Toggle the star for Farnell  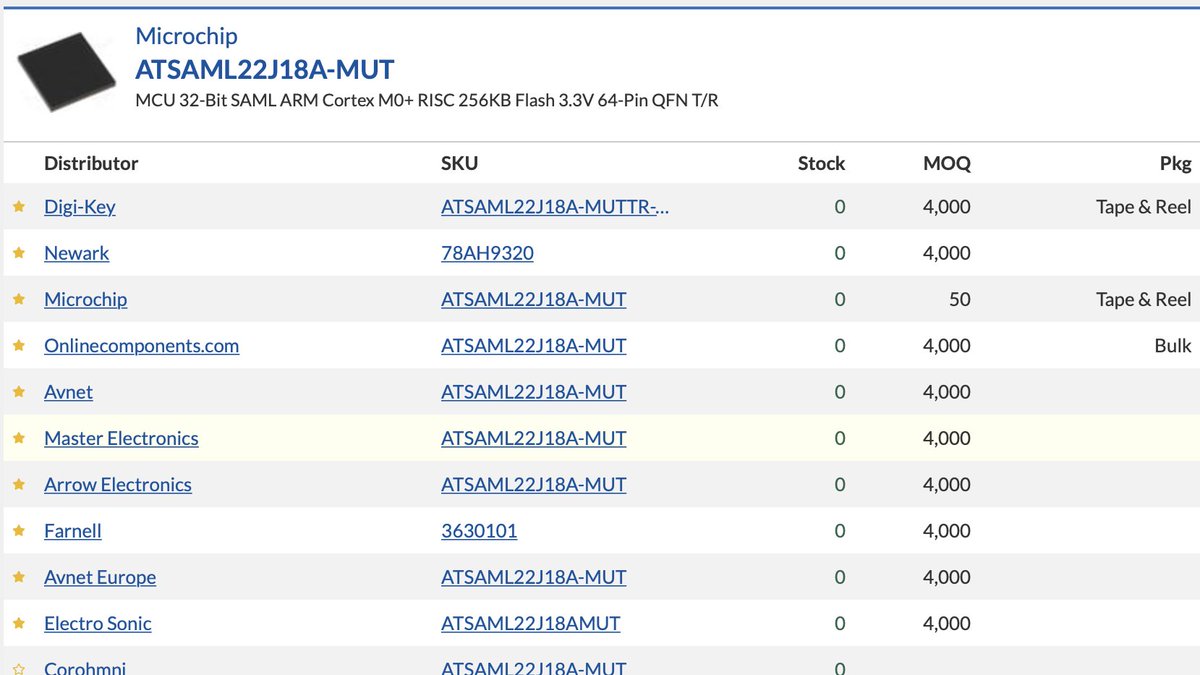18,531
